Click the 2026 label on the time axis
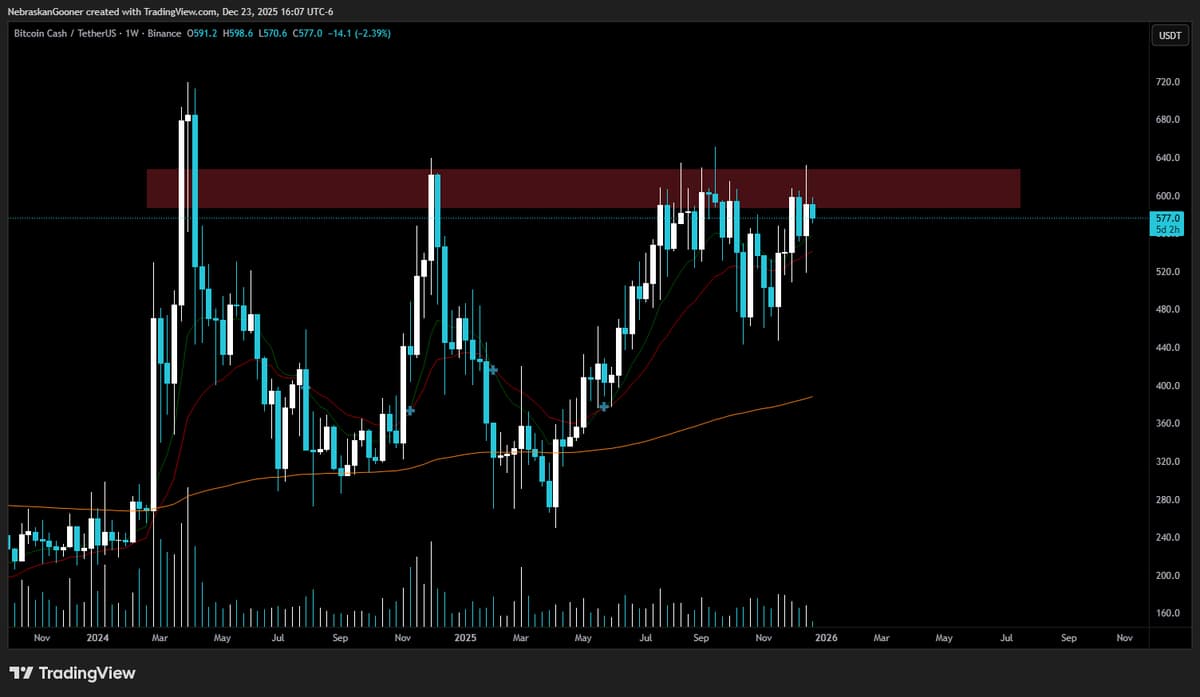Image resolution: width=1200 pixels, height=697 pixels. 825,637
